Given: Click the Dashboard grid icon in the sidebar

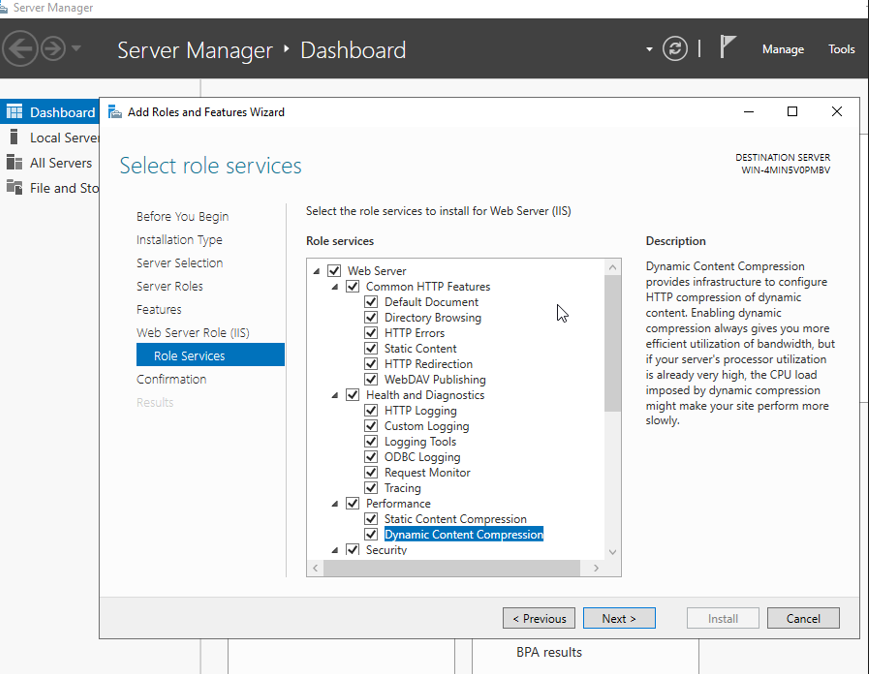Looking at the screenshot, I should coord(14,112).
